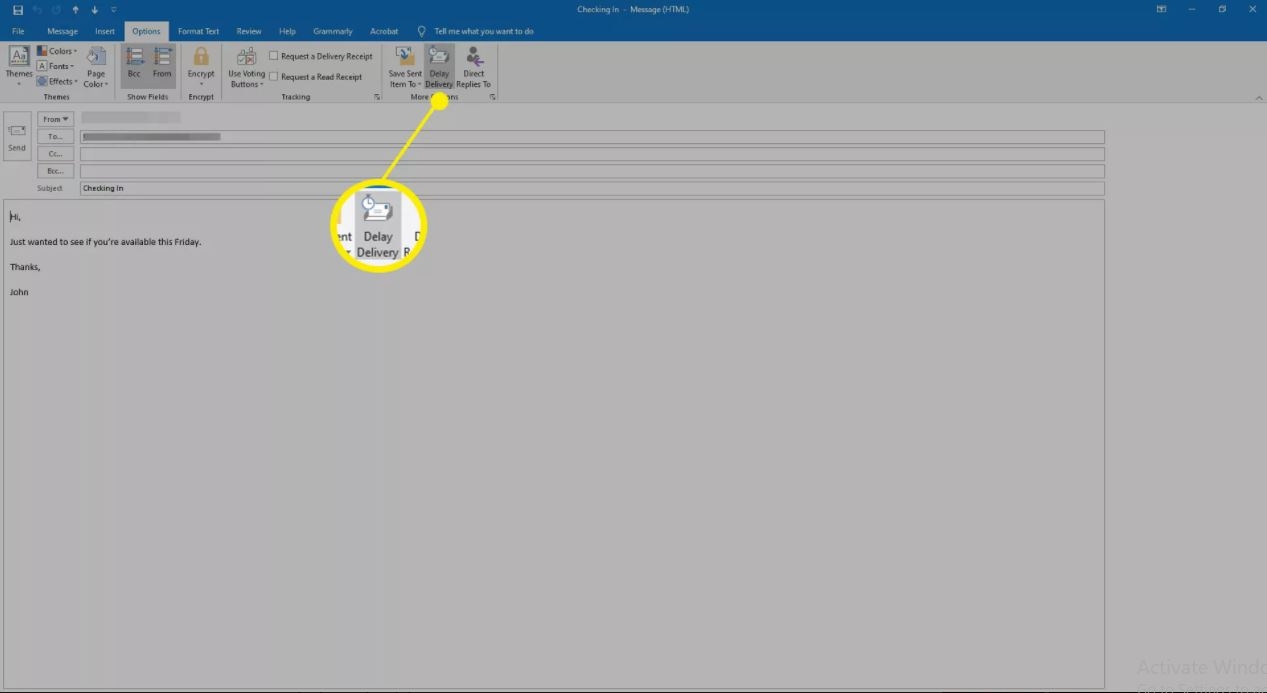1267x693 pixels.
Task: Click the body line about this Friday
Action: tap(106, 242)
